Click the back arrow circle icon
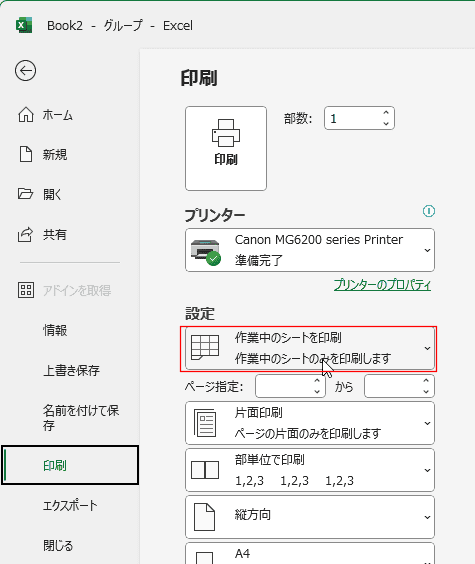475x564 pixels. 26,70
